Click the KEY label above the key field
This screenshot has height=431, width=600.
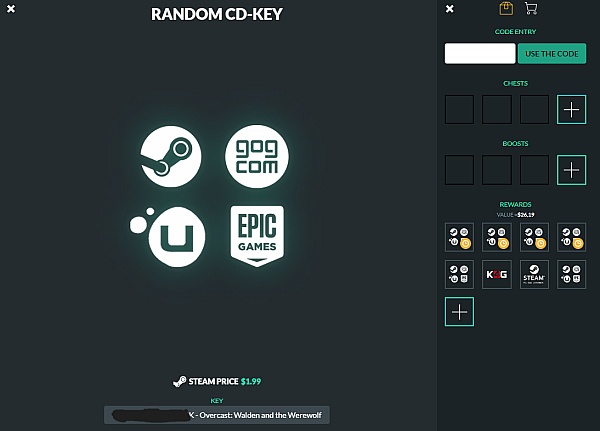pyautogui.click(x=217, y=401)
